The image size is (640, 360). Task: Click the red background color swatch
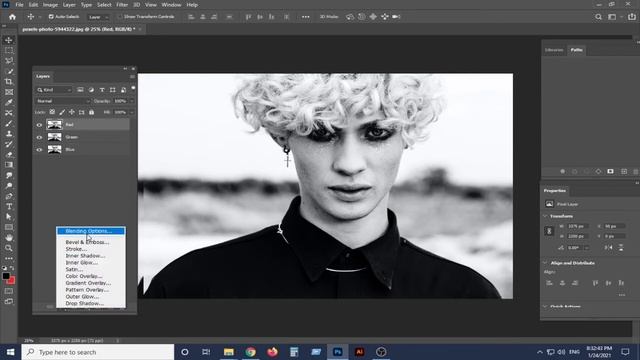point(11,280)
